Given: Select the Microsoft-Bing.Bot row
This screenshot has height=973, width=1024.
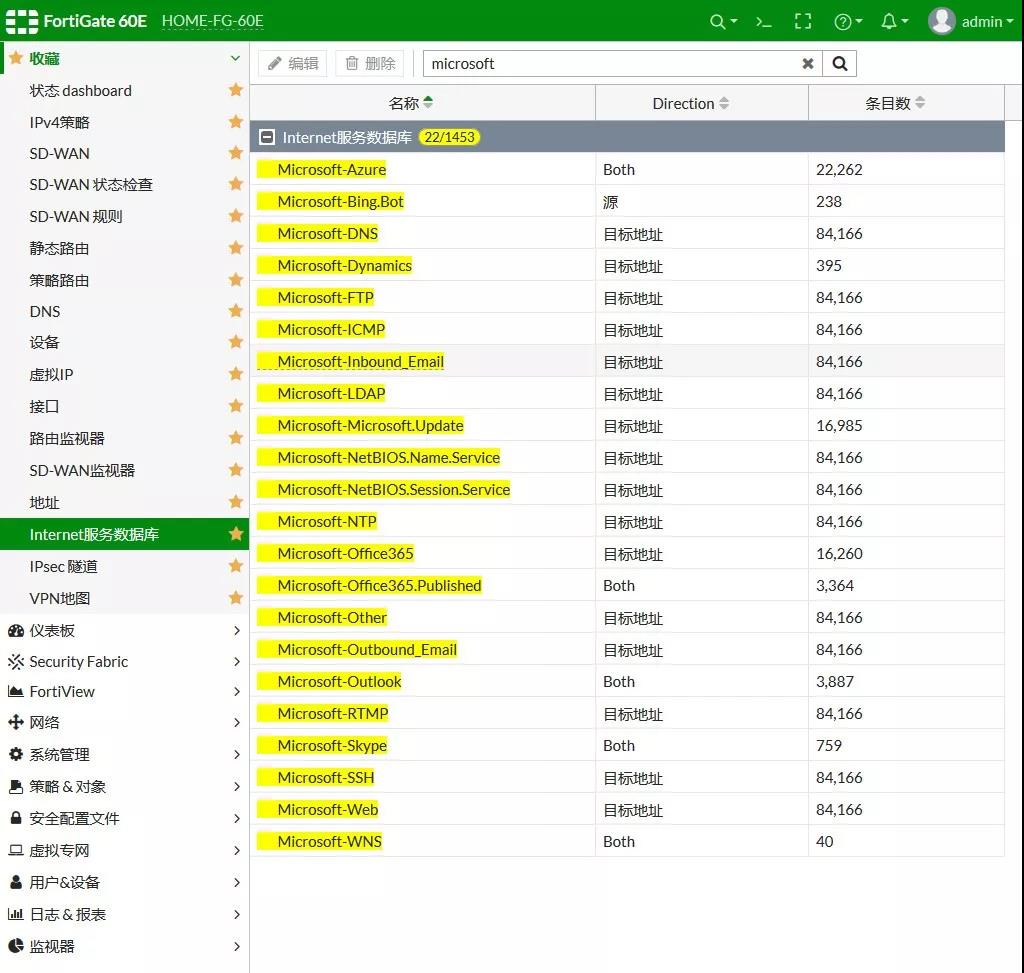Looking at the screenshot, I should coord(627,201).
